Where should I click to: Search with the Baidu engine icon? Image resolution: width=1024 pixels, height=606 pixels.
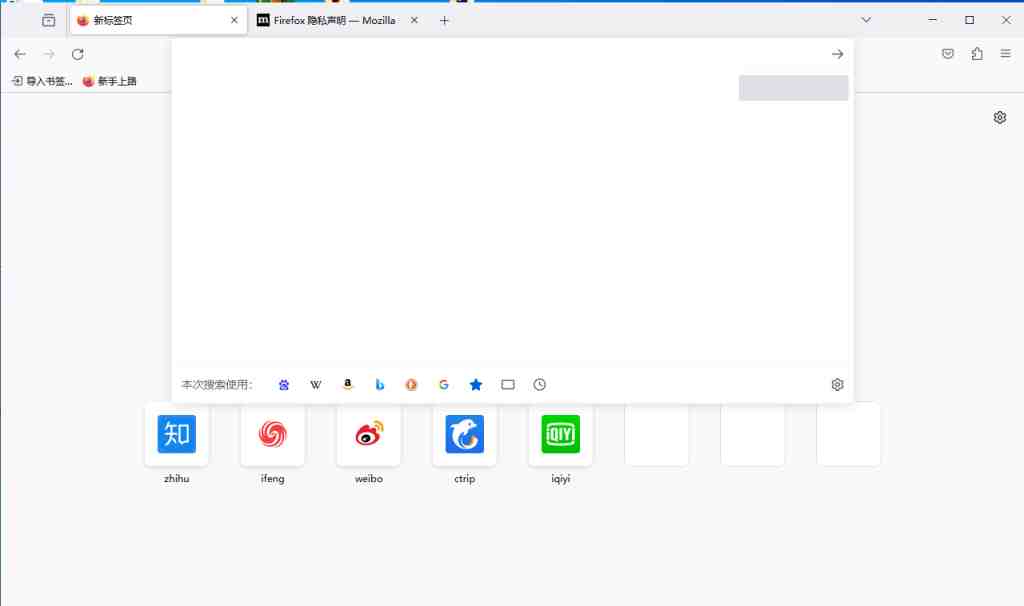[284, 384]
